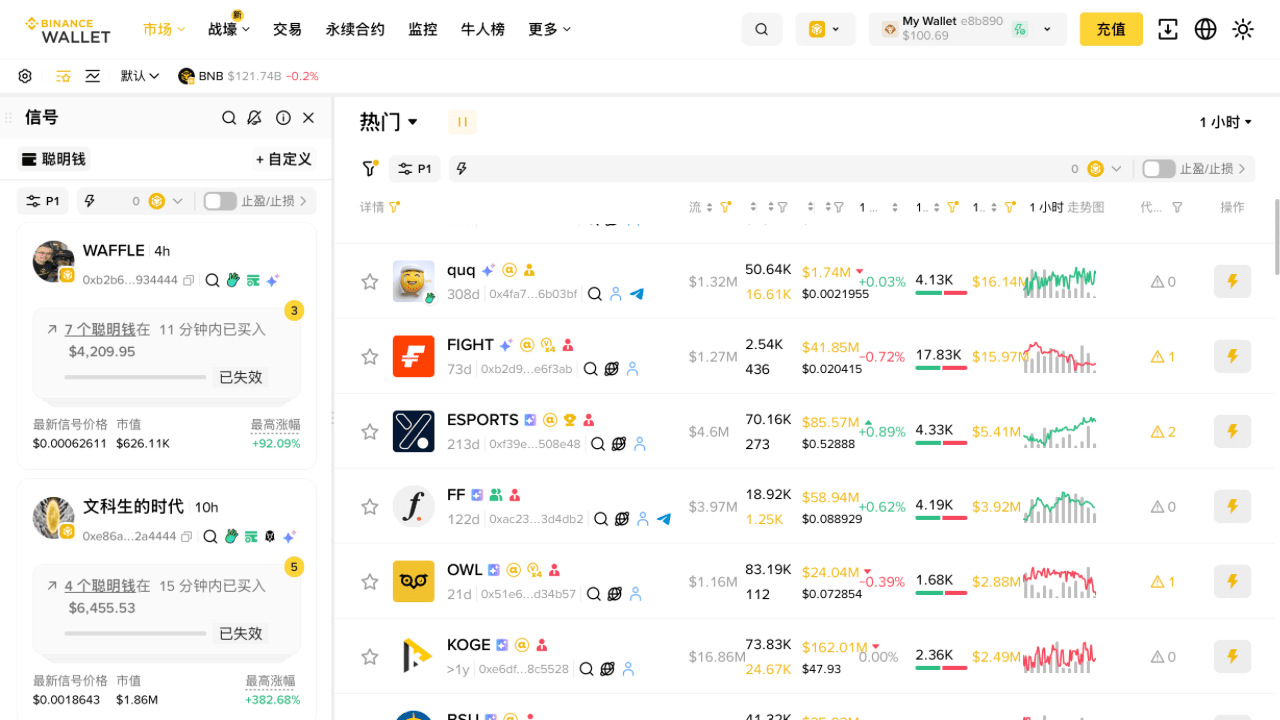The width and height of the screenshot is (1280, 720).
Task: Open the 1 小时 timeframe dropdown
Action: point(1226,122)
